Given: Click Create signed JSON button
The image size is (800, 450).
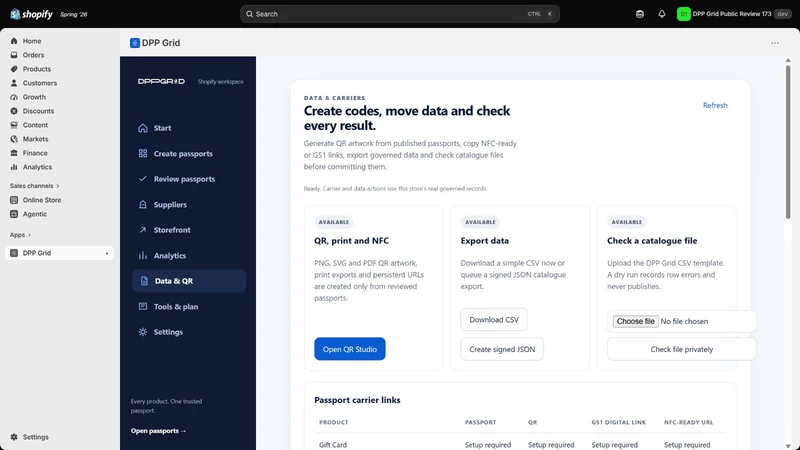Looking at the screenshot, I should pos(502,349).
